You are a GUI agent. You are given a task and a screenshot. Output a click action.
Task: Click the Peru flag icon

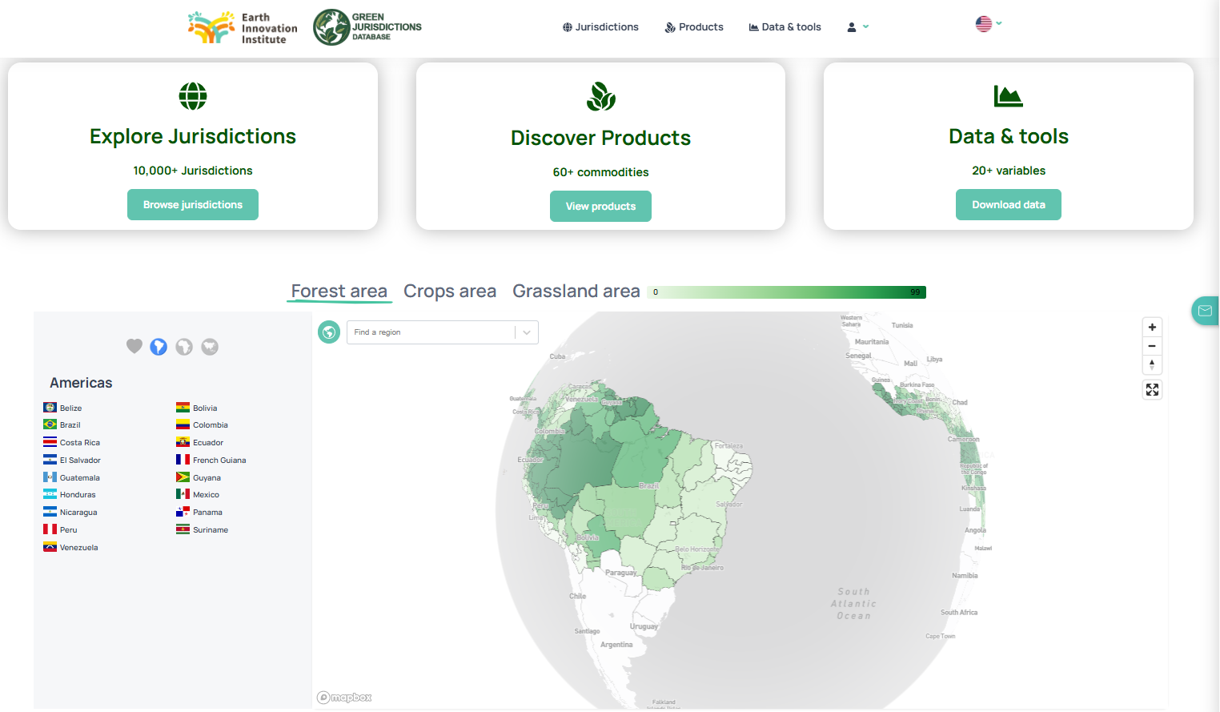50,529
